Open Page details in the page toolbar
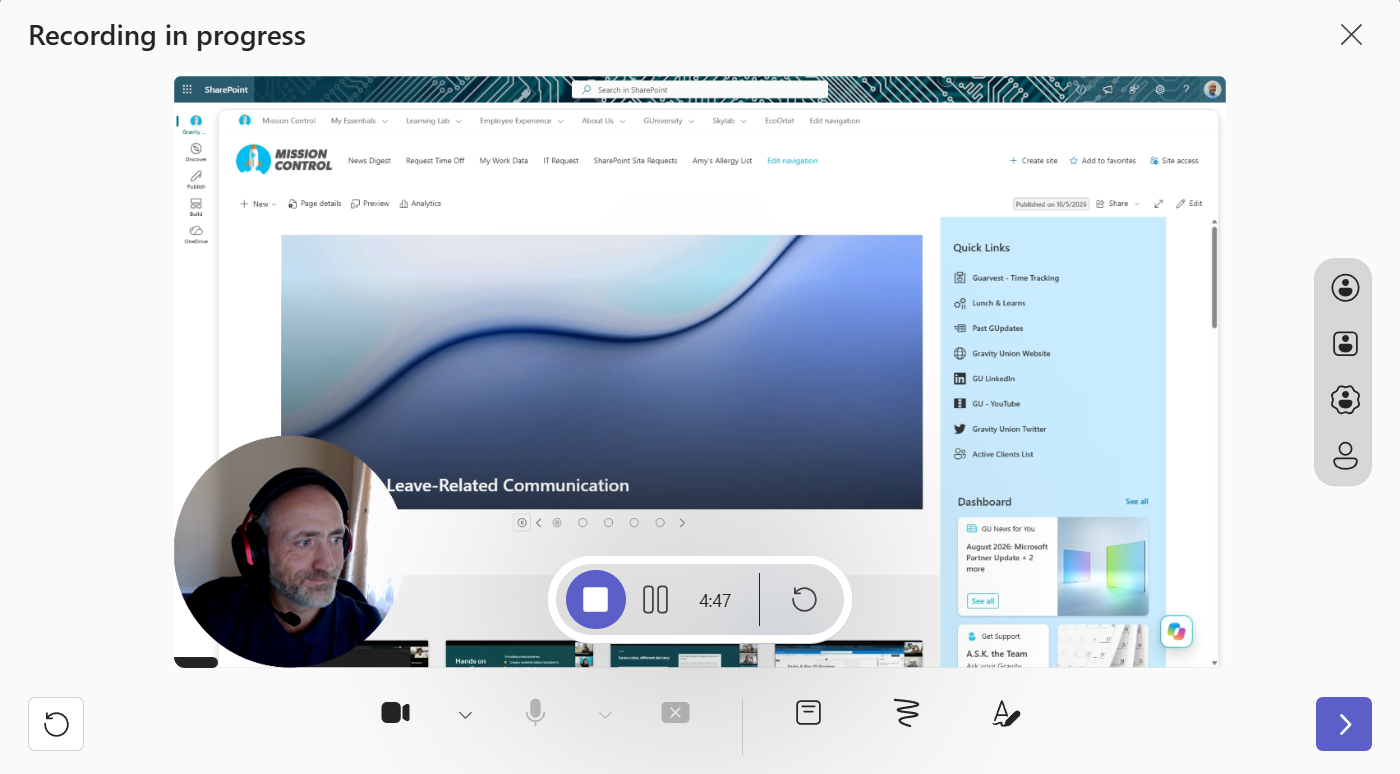The width and height of the screenshot is (1400, 774). (x=314, y=203)
